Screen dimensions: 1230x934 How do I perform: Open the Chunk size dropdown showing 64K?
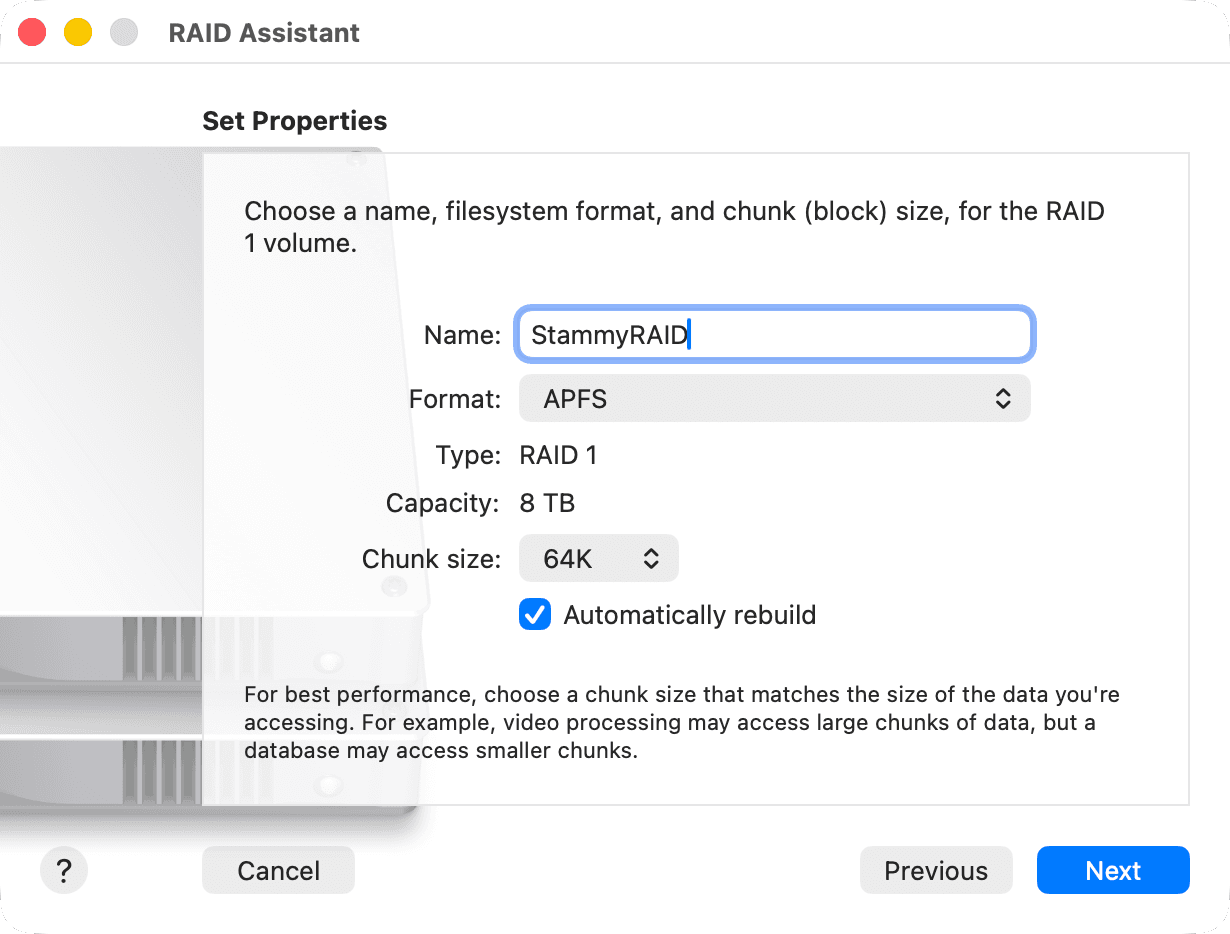click(598, 558)
